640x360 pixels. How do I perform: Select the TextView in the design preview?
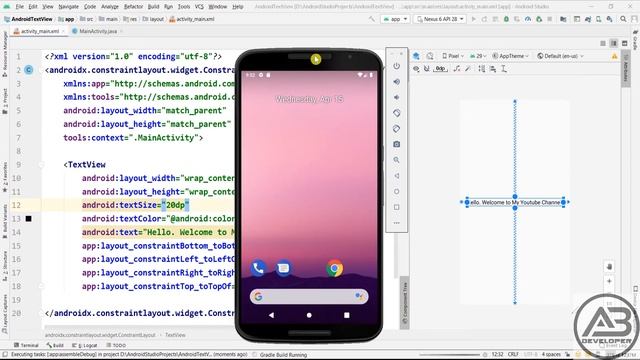point(515,202)
